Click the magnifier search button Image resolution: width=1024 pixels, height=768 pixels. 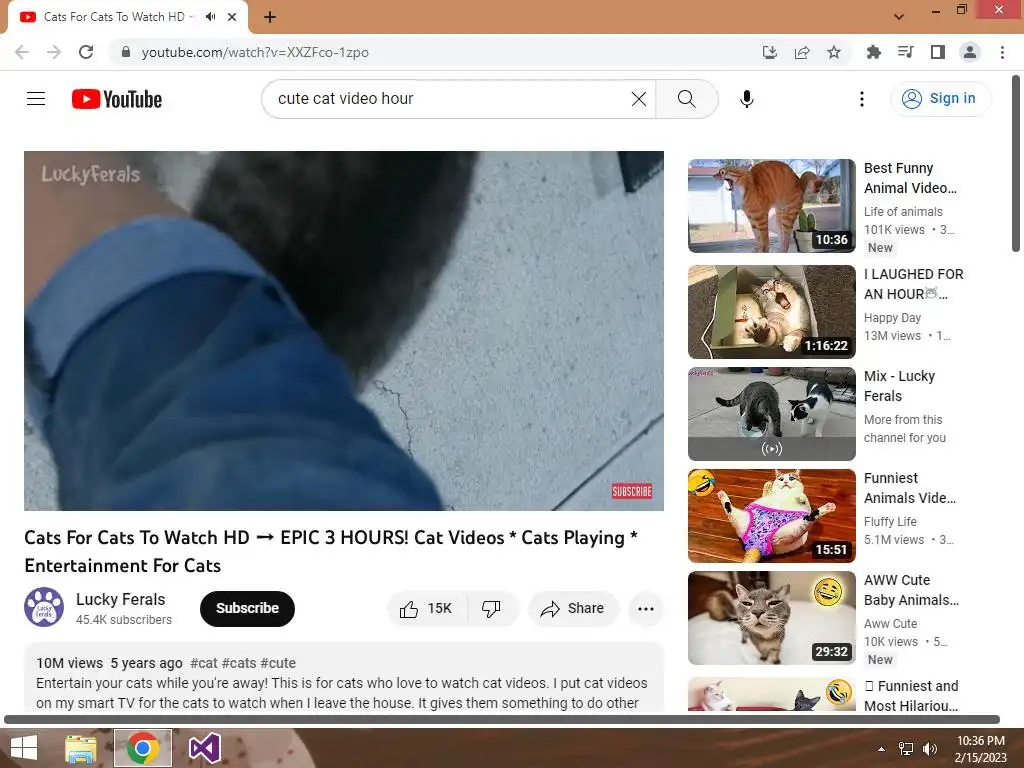(x=686, y=99)
